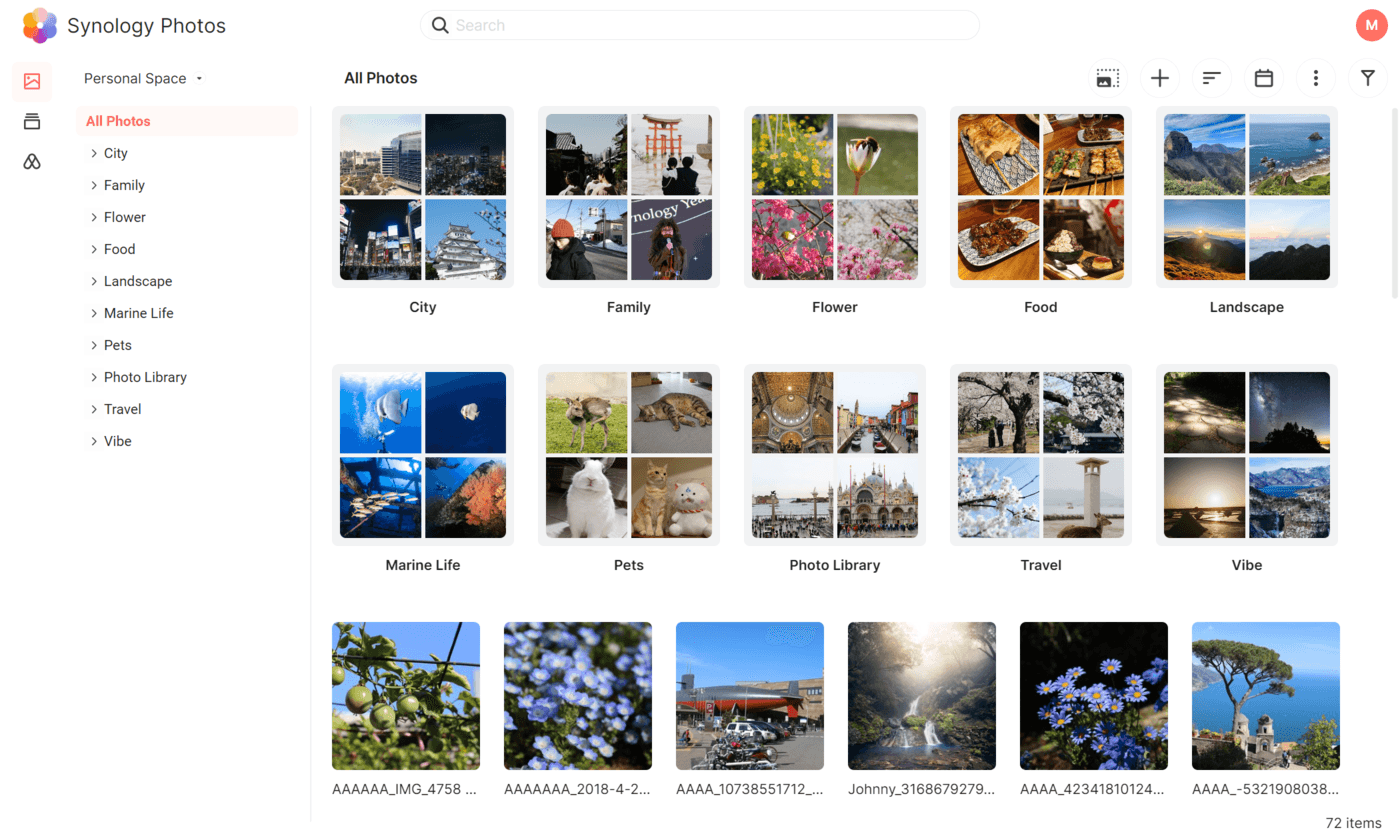The width and height of the screenshot is (1400, 840).
Task: Open the Pets folder from the tree
Action: tap(117, 344)
